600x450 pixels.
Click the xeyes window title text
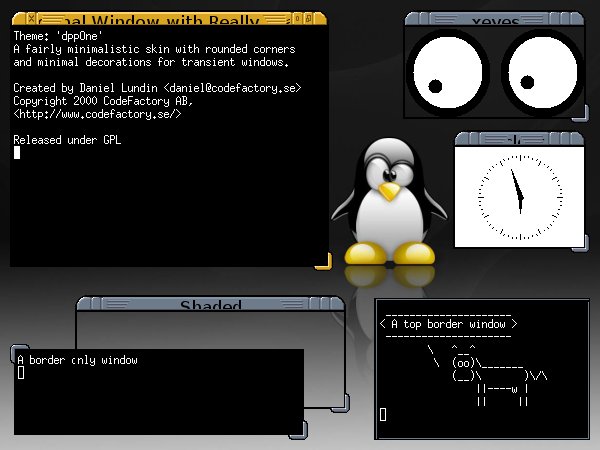point(496,21)
